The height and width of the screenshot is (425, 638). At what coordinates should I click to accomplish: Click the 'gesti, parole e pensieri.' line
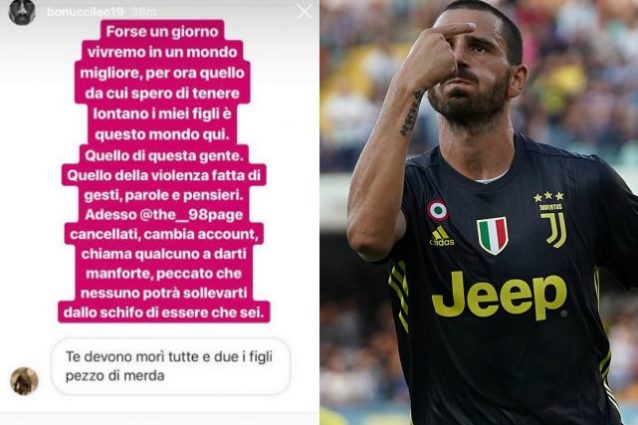click(x=164, y=195)
